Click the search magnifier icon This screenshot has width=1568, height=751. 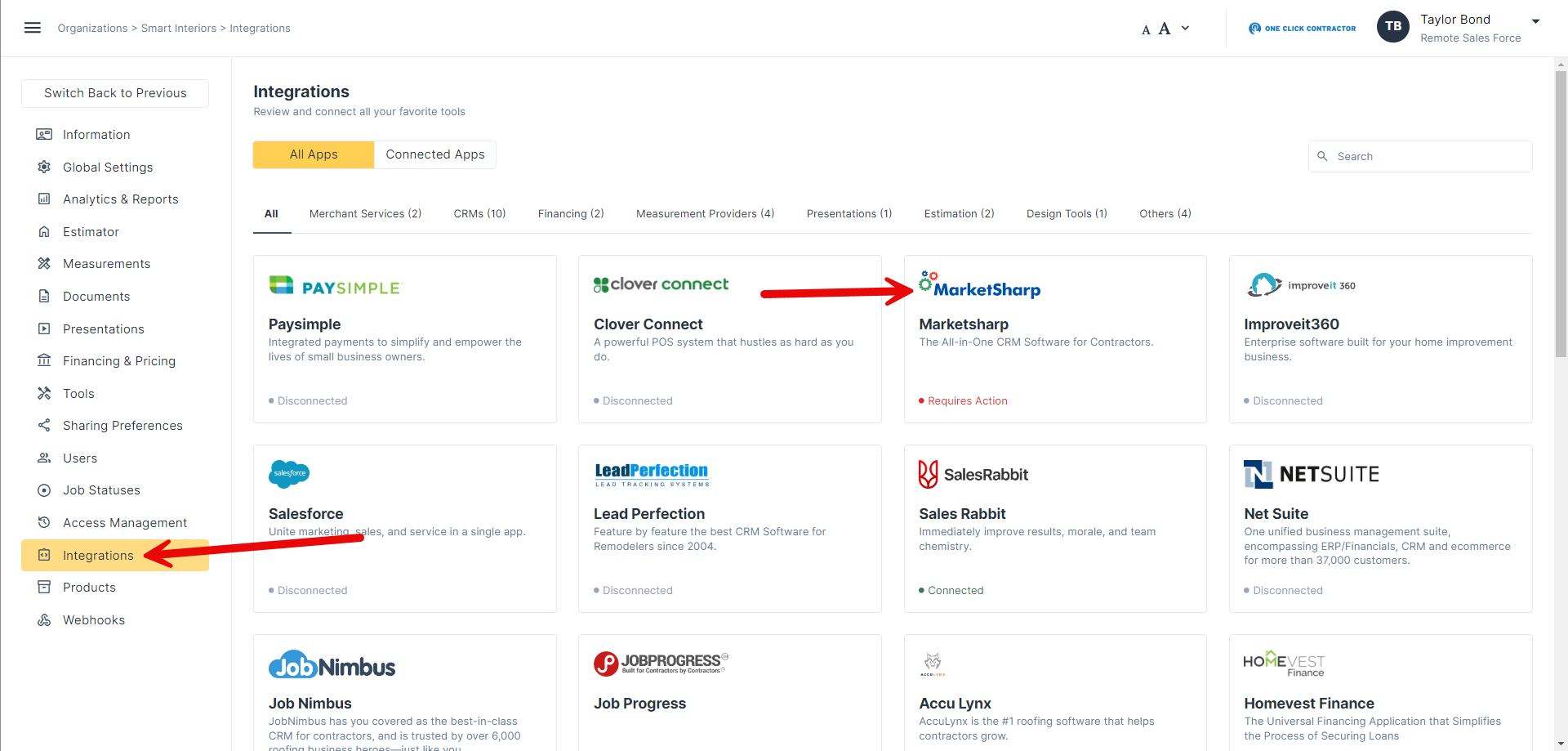[x=1322, y=156]
